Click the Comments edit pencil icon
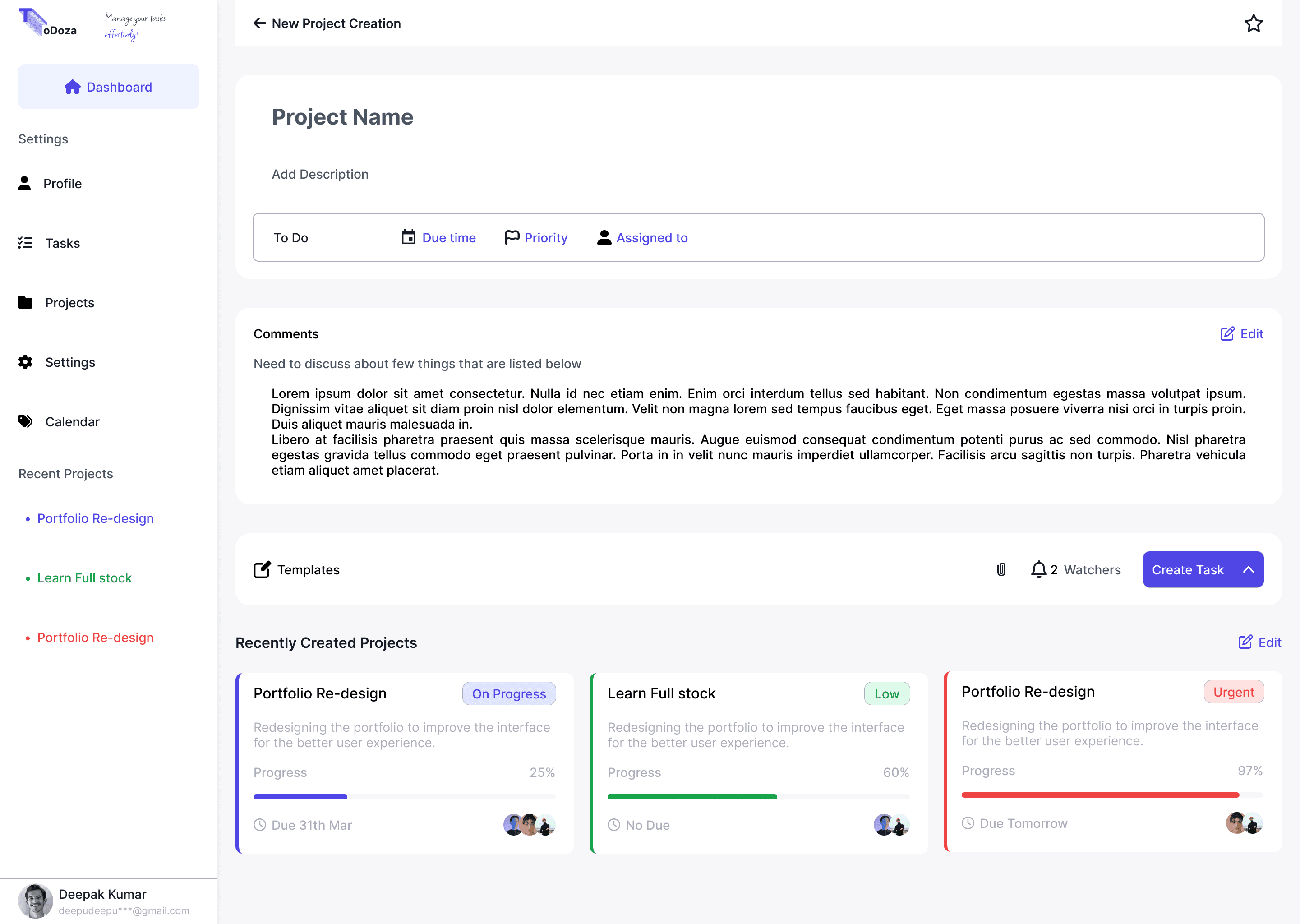 point(1227,333)
